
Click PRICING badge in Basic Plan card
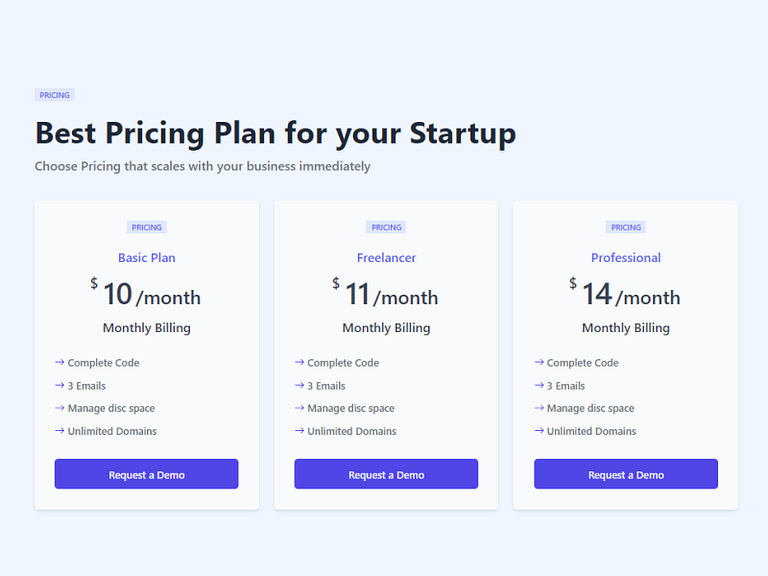click(146, 227)
